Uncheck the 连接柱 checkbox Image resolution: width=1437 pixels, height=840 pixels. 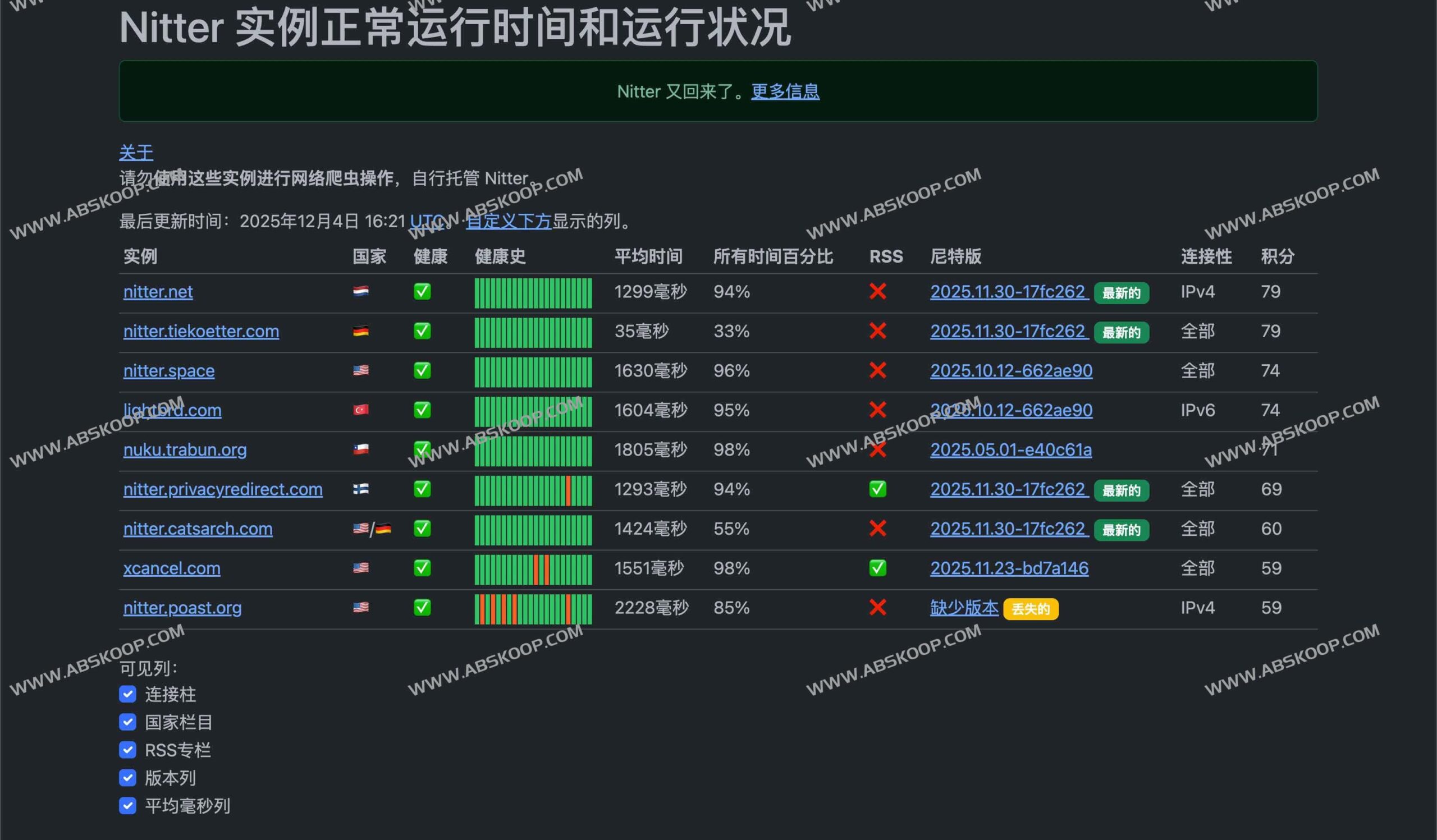click(x=128, y=694)
